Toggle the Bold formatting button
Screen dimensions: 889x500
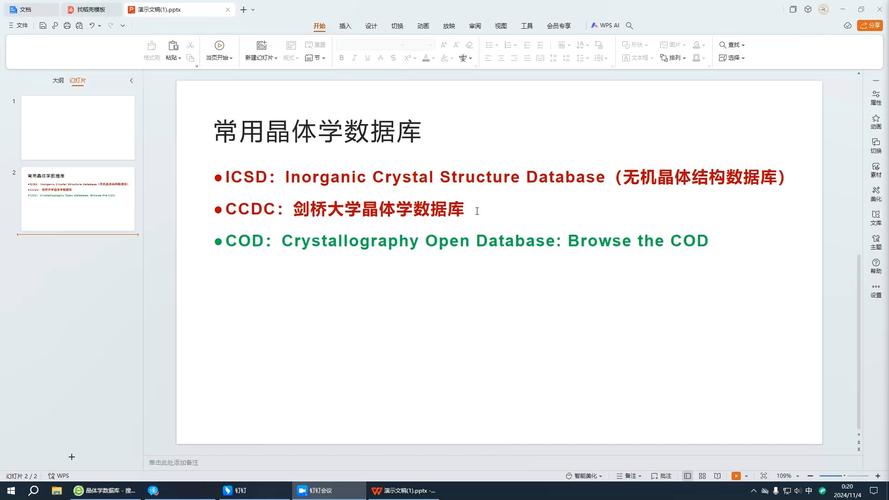click(x=341, y=58)
